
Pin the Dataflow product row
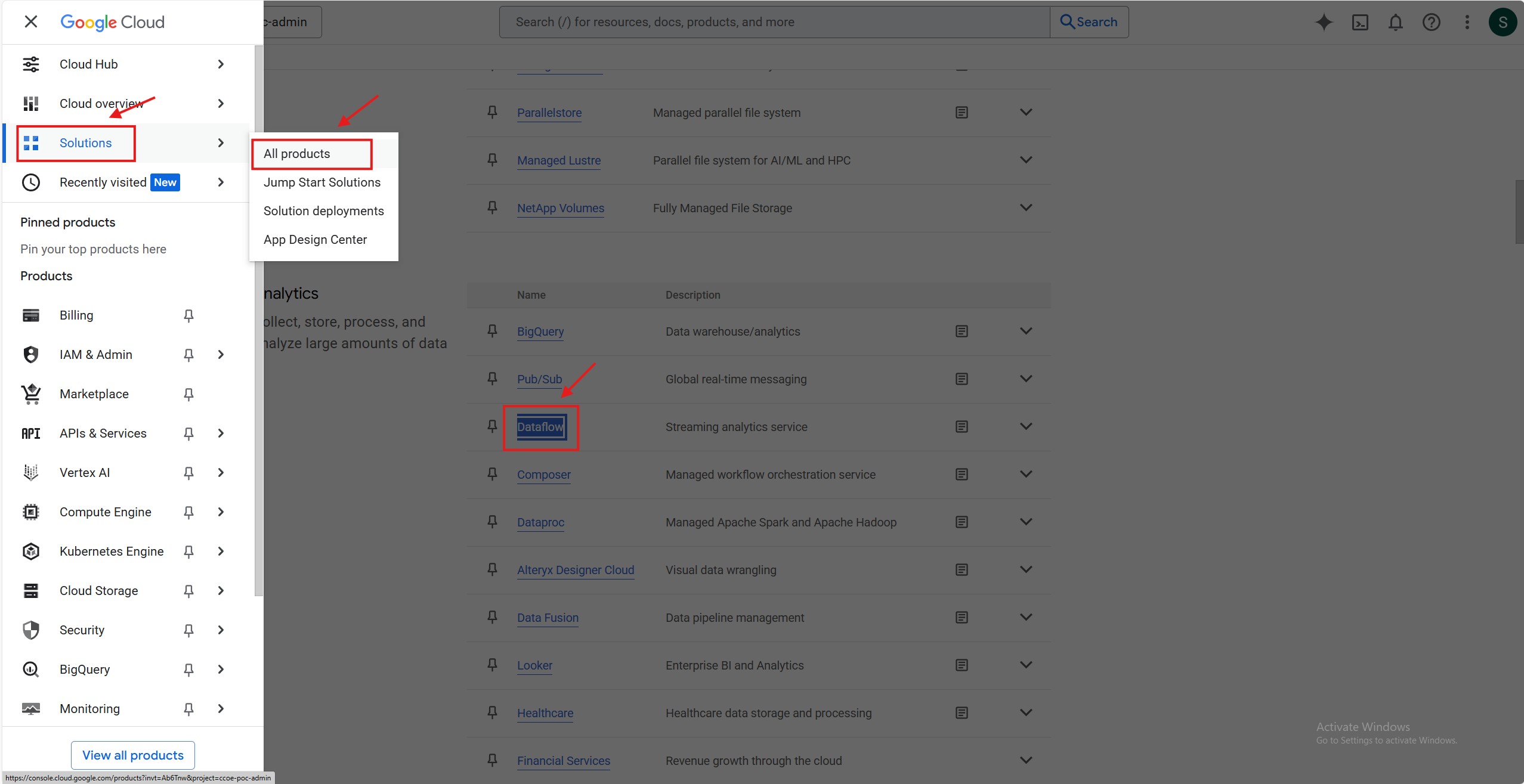[492, 426]
